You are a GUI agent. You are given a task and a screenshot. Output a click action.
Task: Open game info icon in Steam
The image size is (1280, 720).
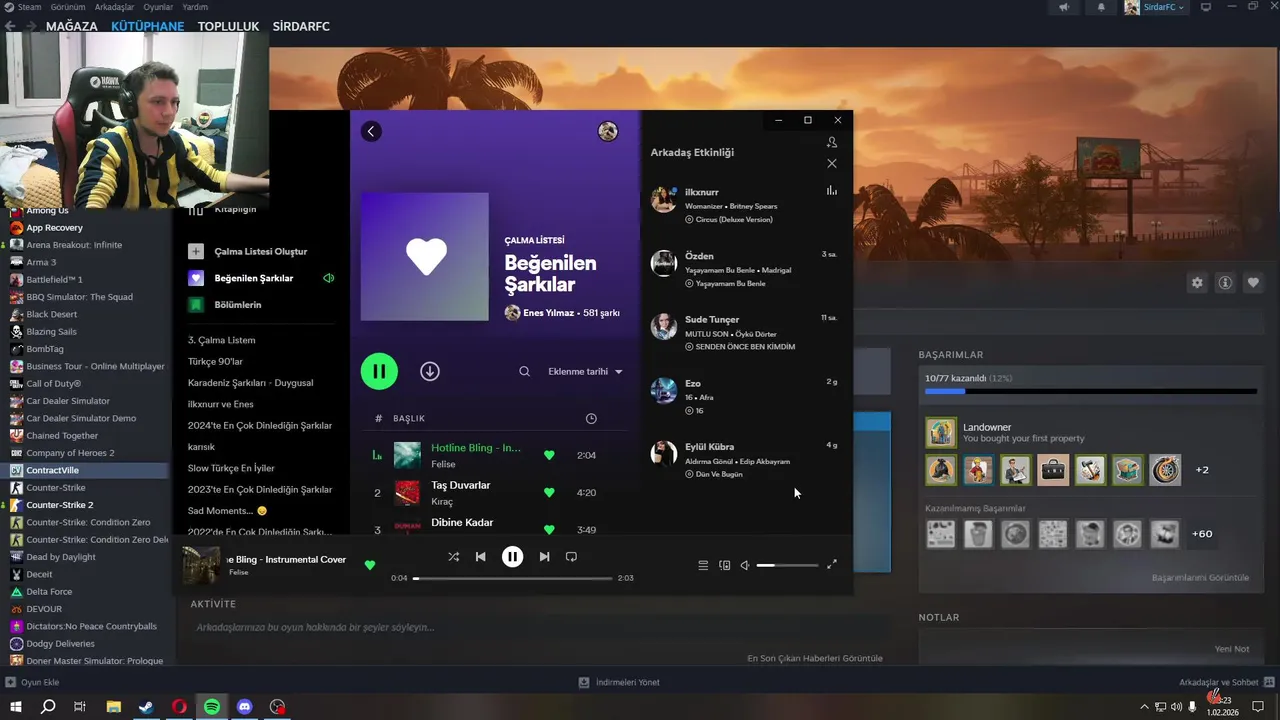click(x=1225, y=283)
